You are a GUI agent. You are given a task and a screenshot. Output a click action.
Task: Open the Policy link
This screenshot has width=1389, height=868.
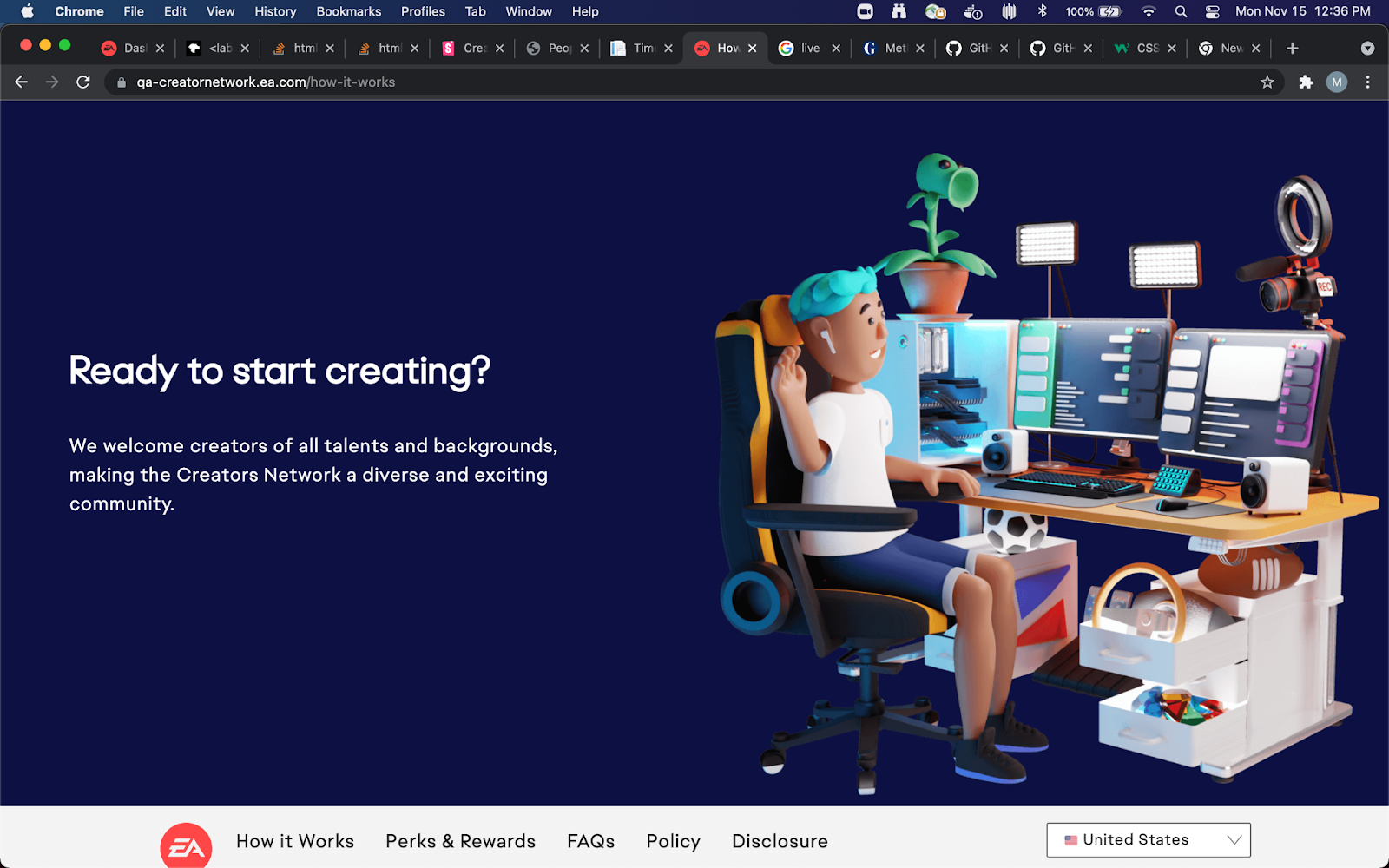[674, 841]
